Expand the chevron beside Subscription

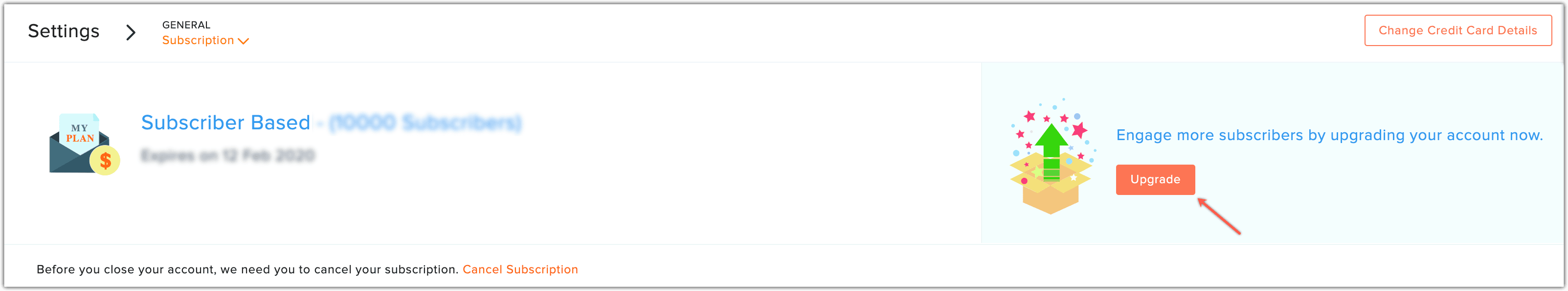(x=244, y=41)
